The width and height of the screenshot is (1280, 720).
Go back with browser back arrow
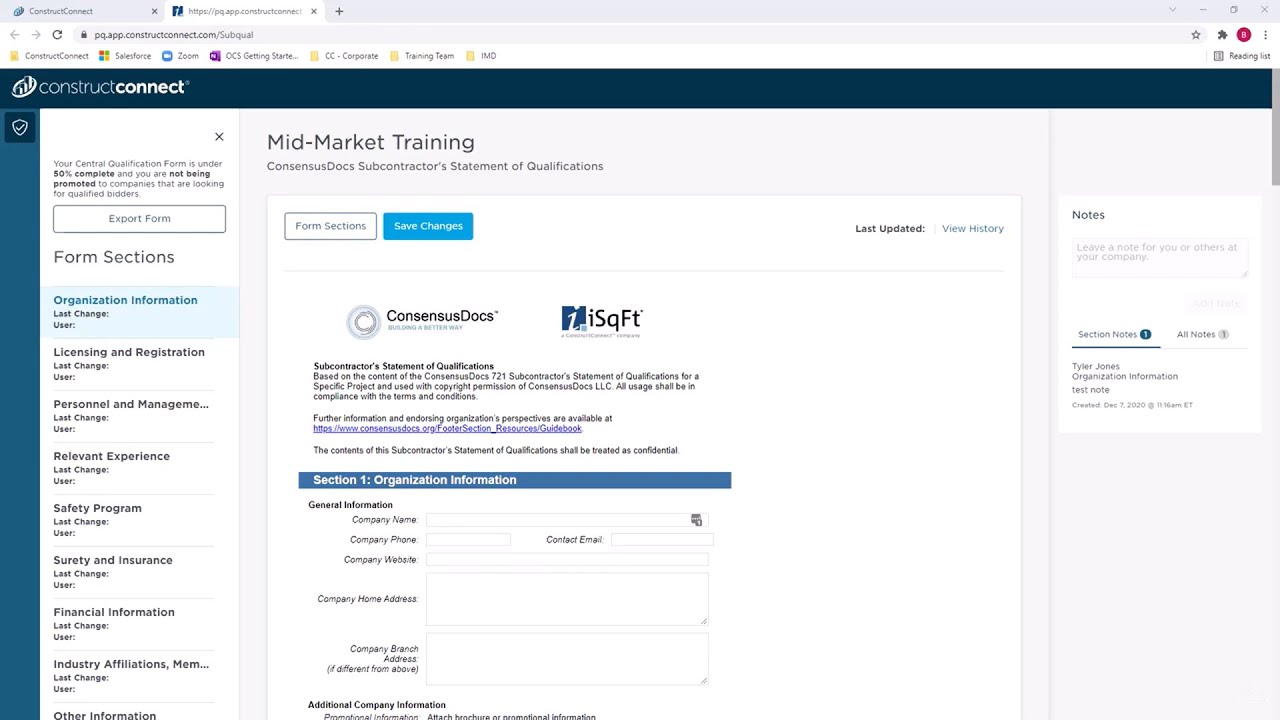point(14,34)
